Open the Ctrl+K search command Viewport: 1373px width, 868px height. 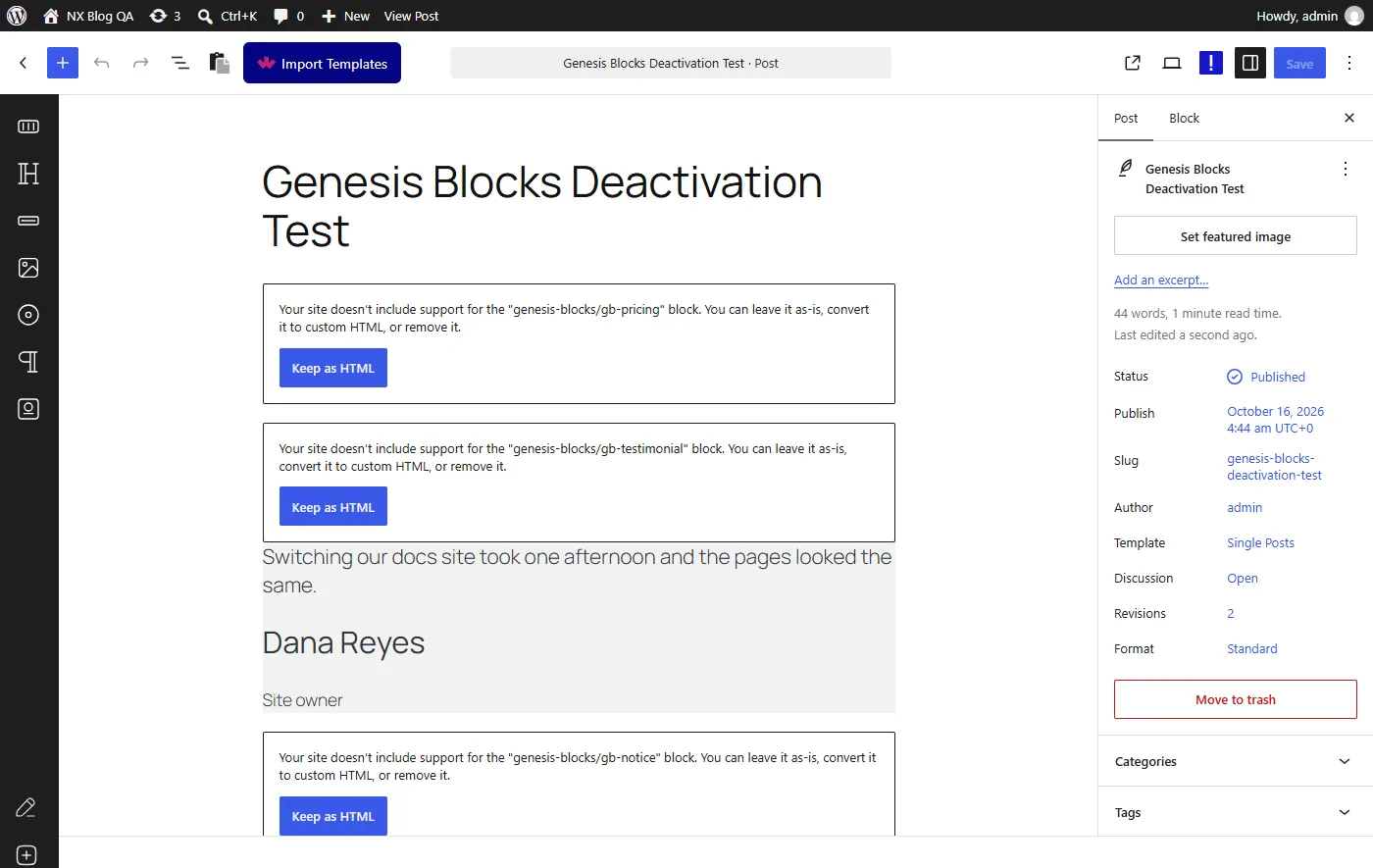228,16
